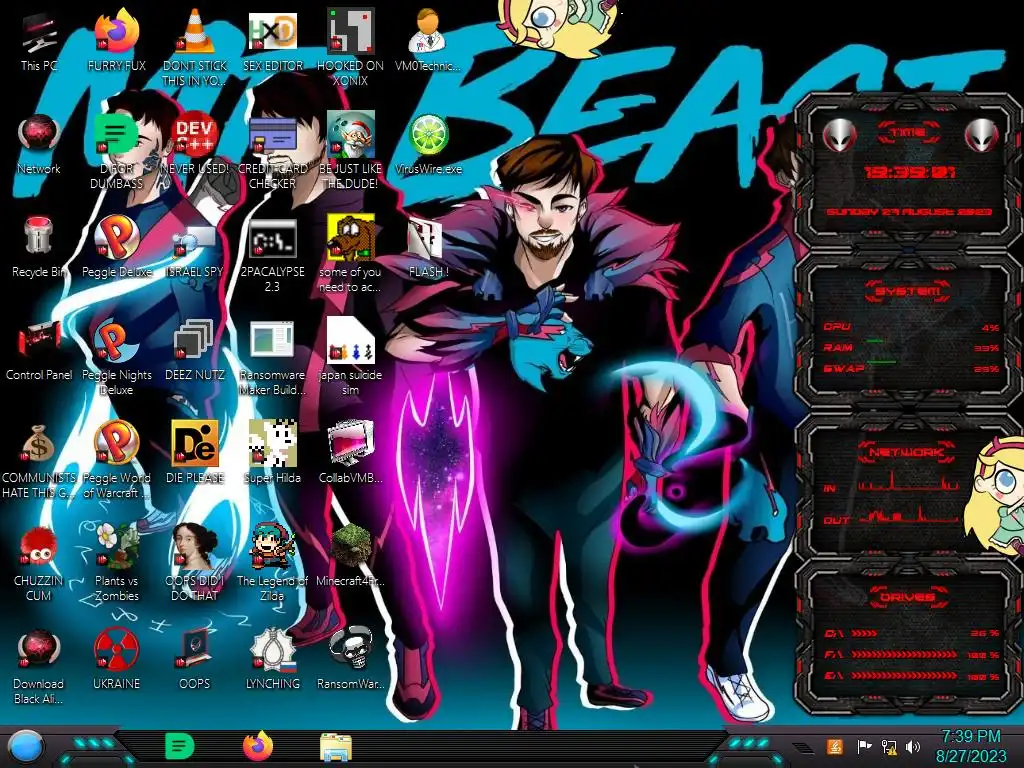
Task: Open the volume speaker tray icon
Action: click(912, 746)
